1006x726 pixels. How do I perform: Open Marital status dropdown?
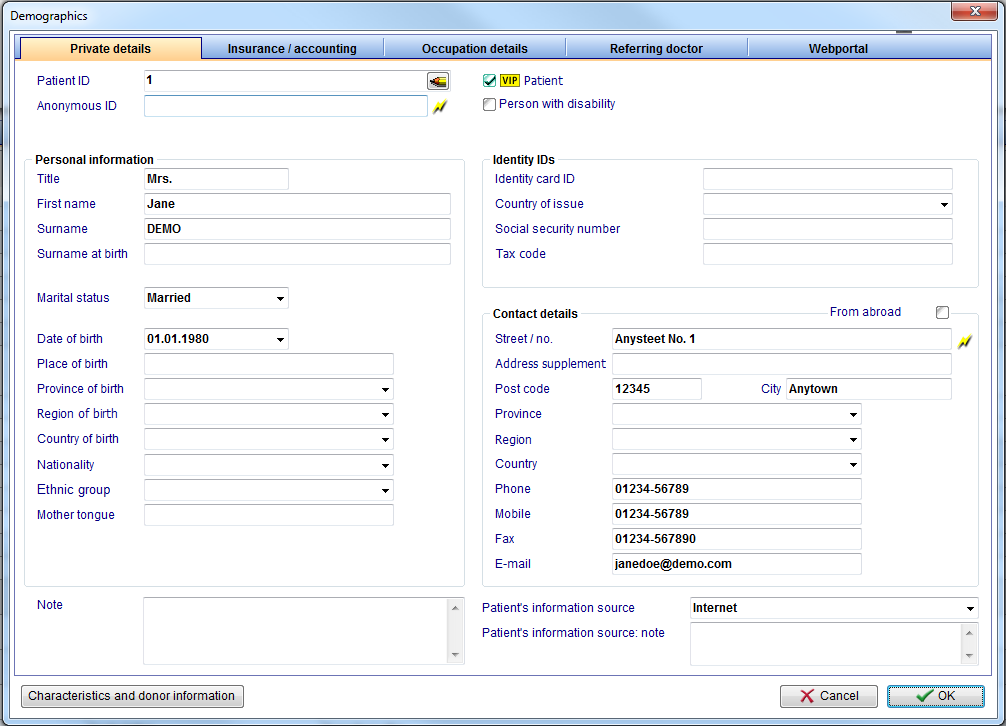point(280,298)
